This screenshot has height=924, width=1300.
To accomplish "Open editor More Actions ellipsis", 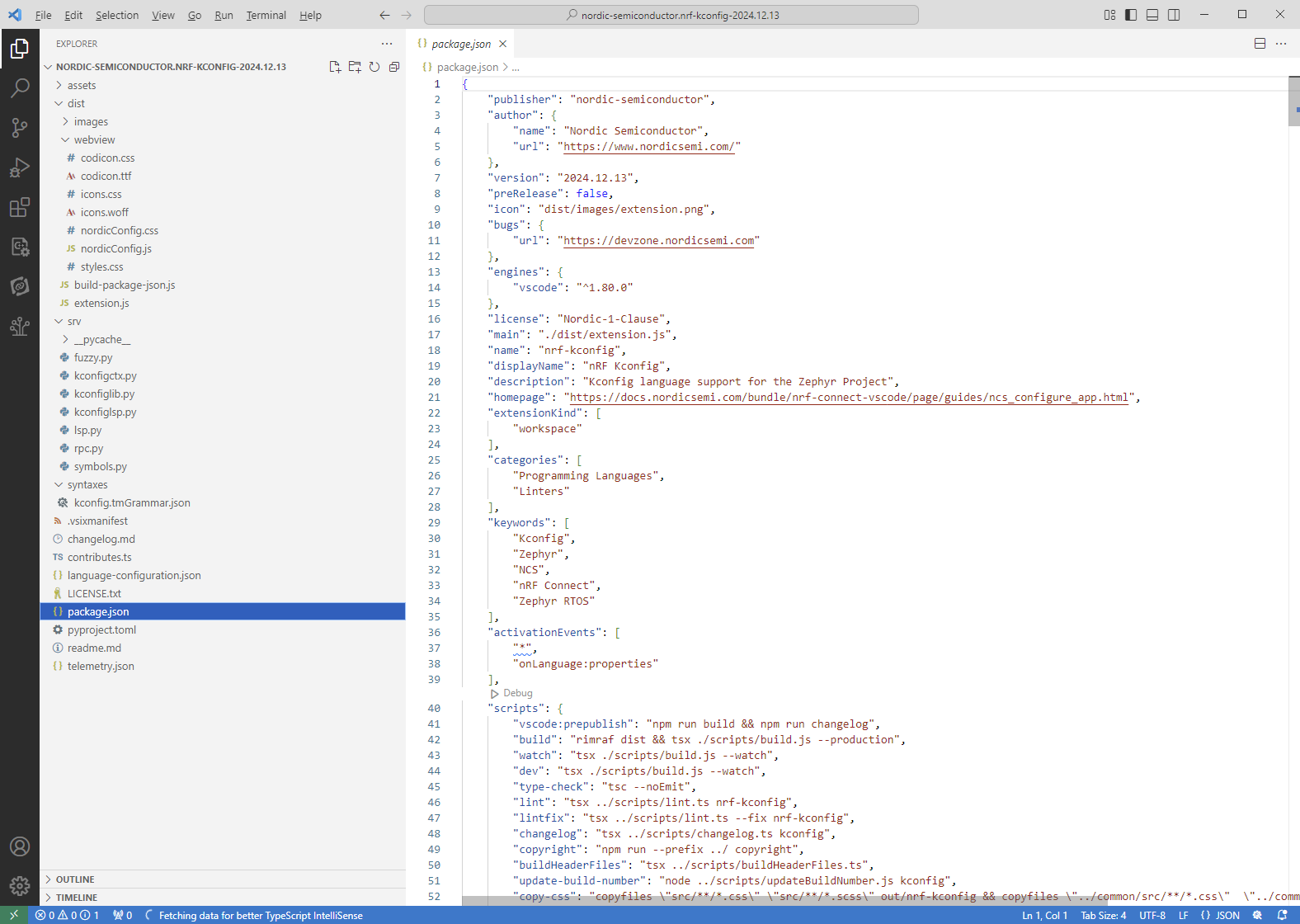I will 1281,44.
